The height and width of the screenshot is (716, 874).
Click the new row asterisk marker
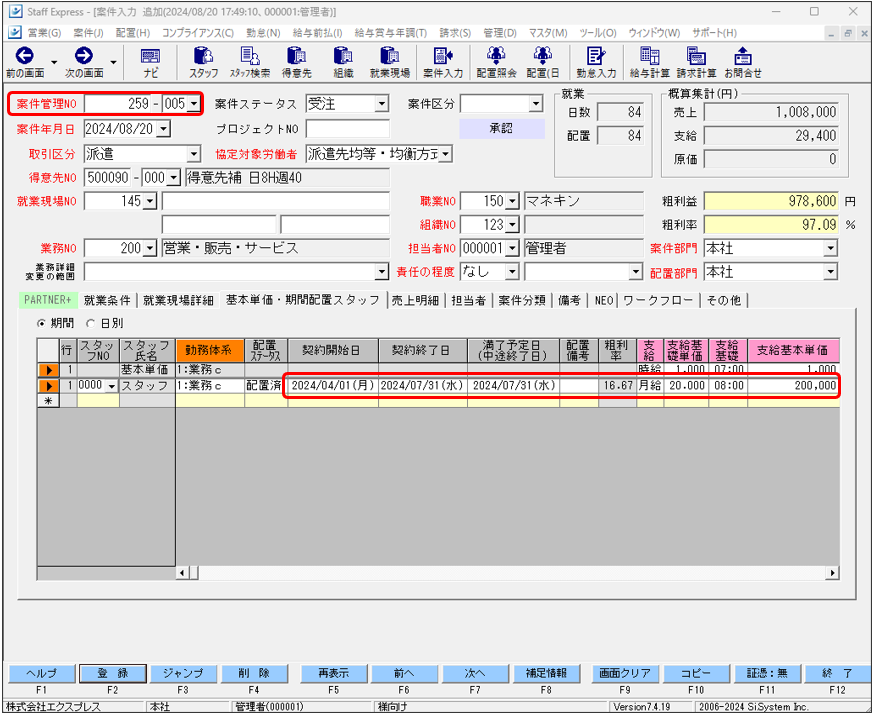[48, 401]
